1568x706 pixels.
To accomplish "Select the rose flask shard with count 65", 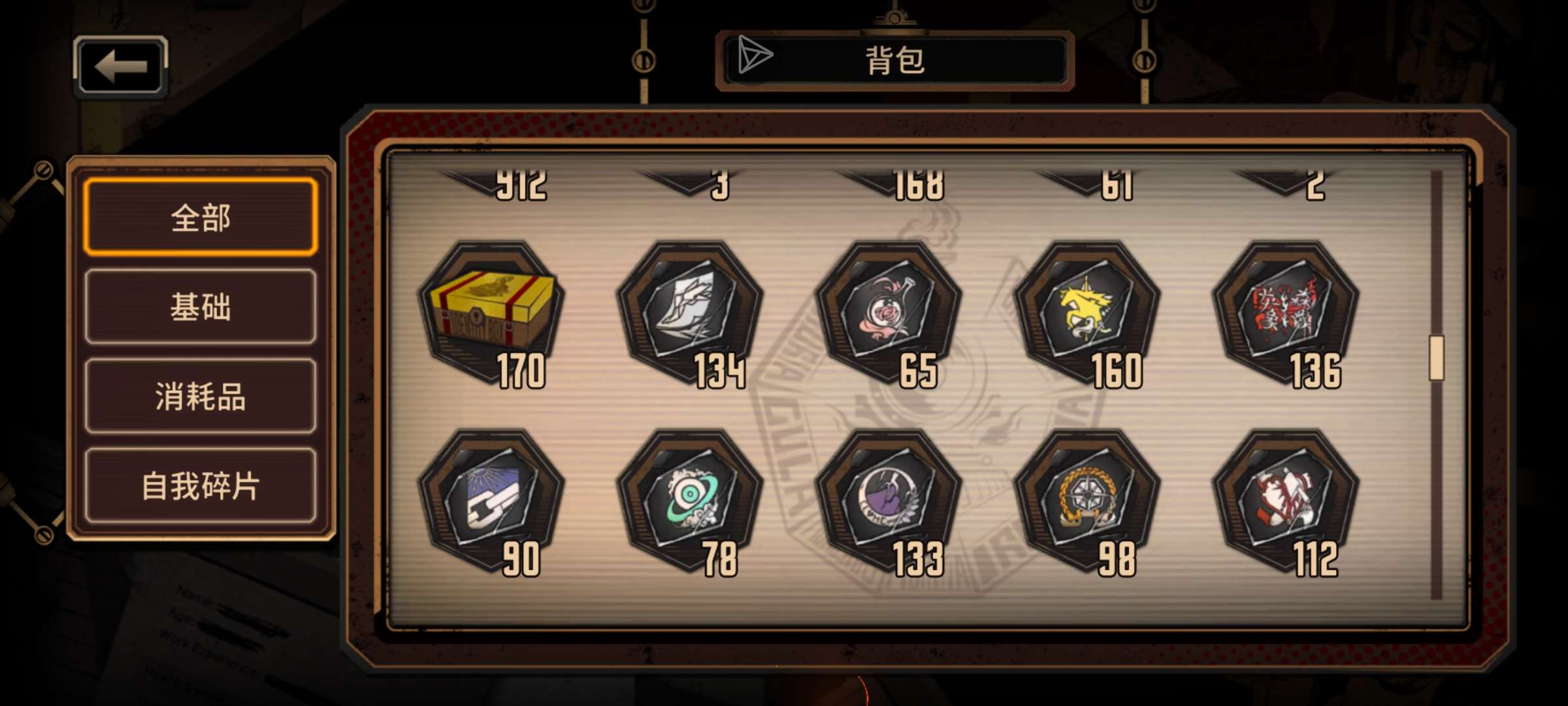I will (889, 312).
